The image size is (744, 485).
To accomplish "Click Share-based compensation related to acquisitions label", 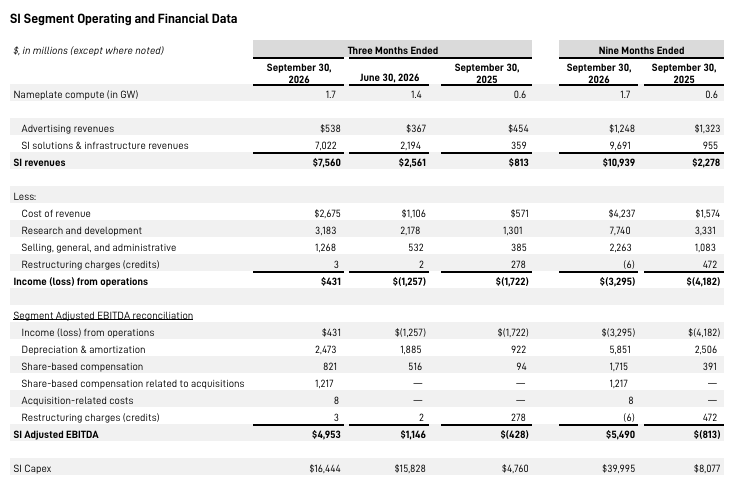I will click(x=133, y=383).
